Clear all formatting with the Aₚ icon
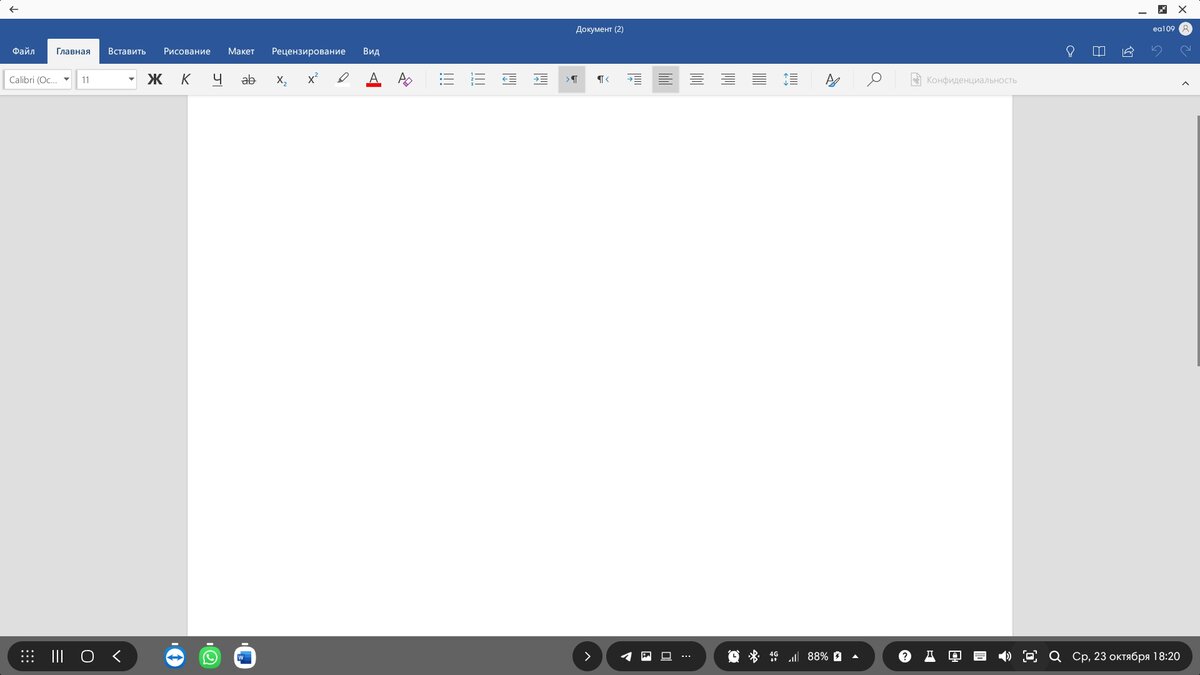Screen dimensions: 1200x675 coord(404,79)
